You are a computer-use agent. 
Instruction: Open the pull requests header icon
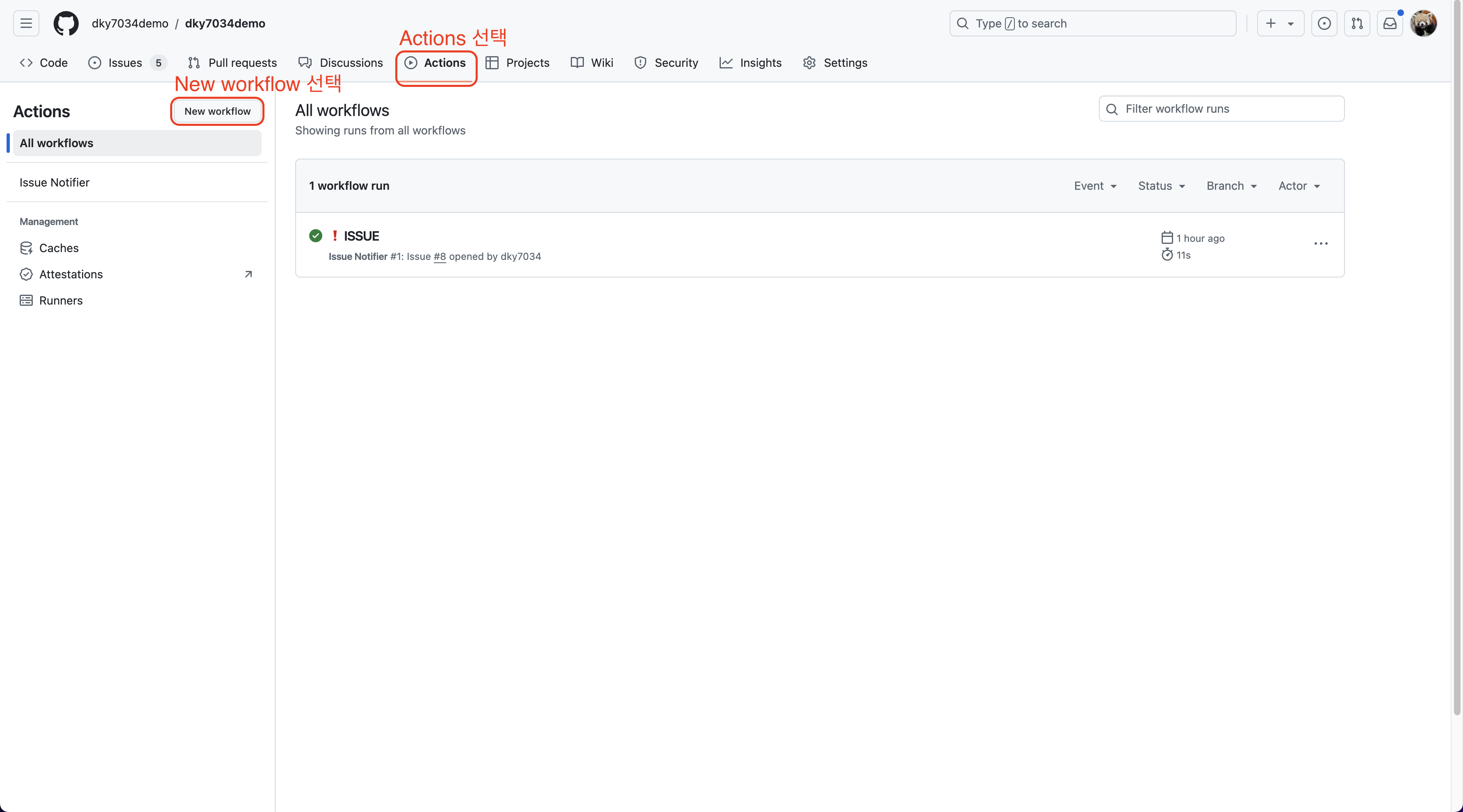pos(1357,23)
